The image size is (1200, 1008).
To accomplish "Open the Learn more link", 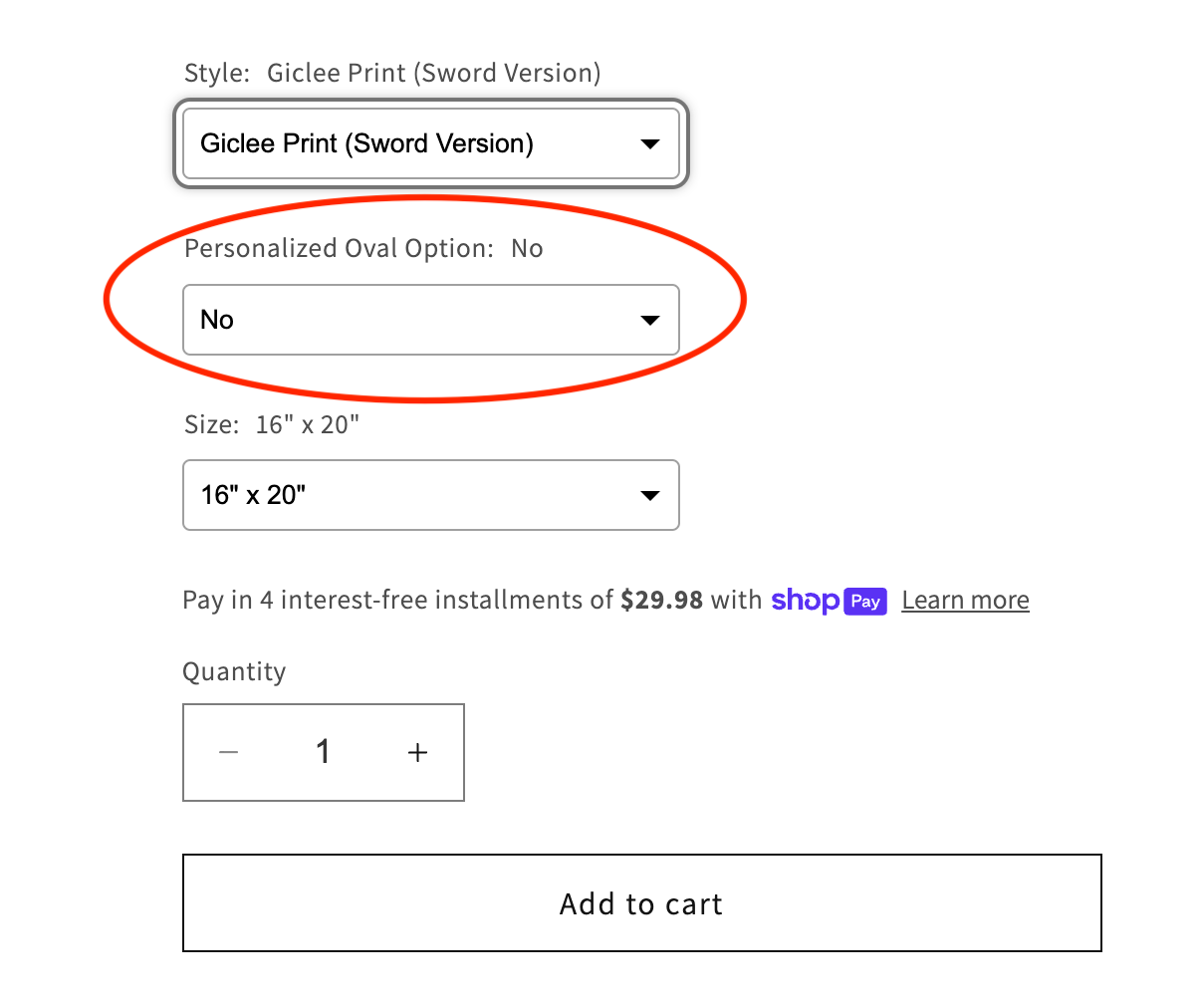I will pos(965,601).
